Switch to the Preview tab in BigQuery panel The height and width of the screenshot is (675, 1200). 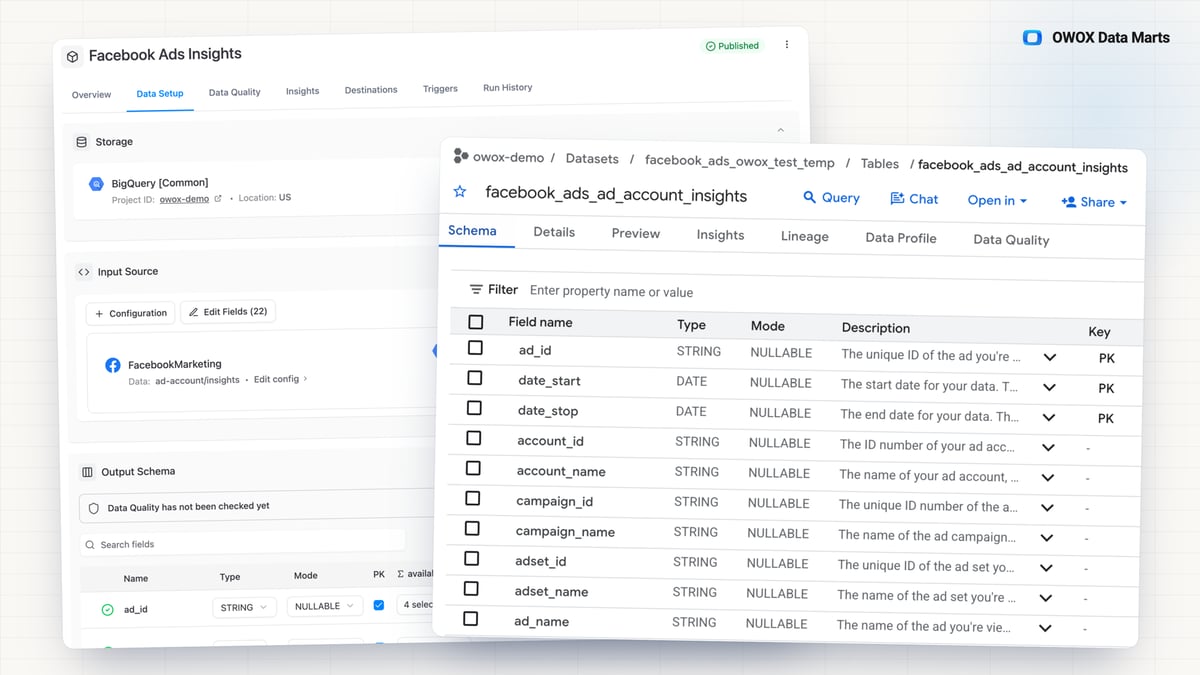636,233
